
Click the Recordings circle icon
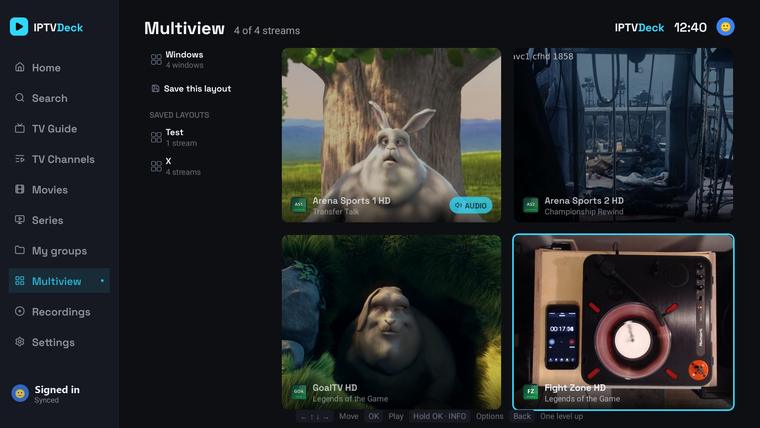pyautogui.click(x=20, y=311)
